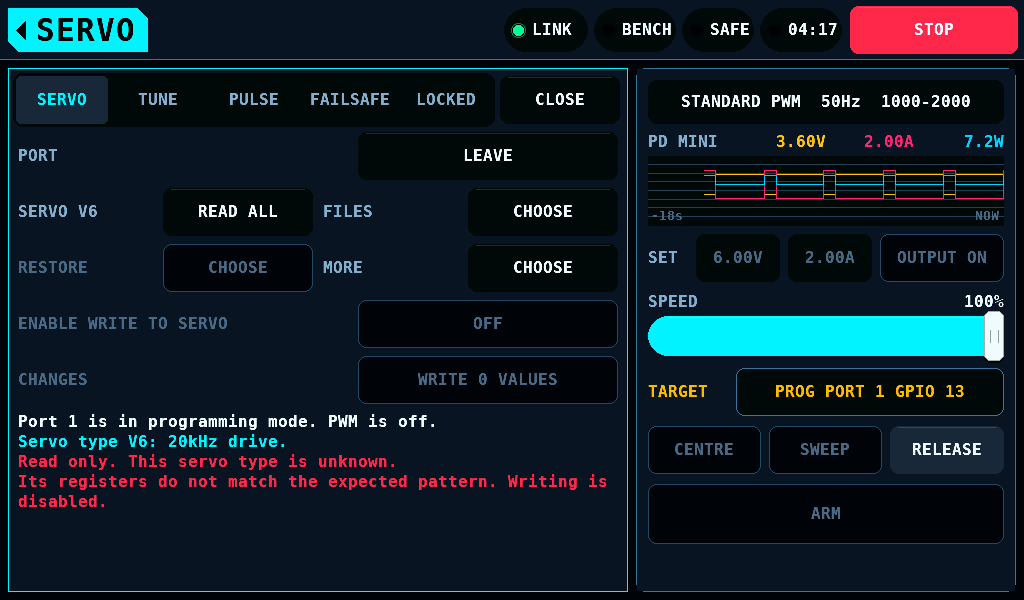Click WRITE 0 VALUES button
Image resolution: width=1024 pixels, height=600 pixels.
point(488,380)
